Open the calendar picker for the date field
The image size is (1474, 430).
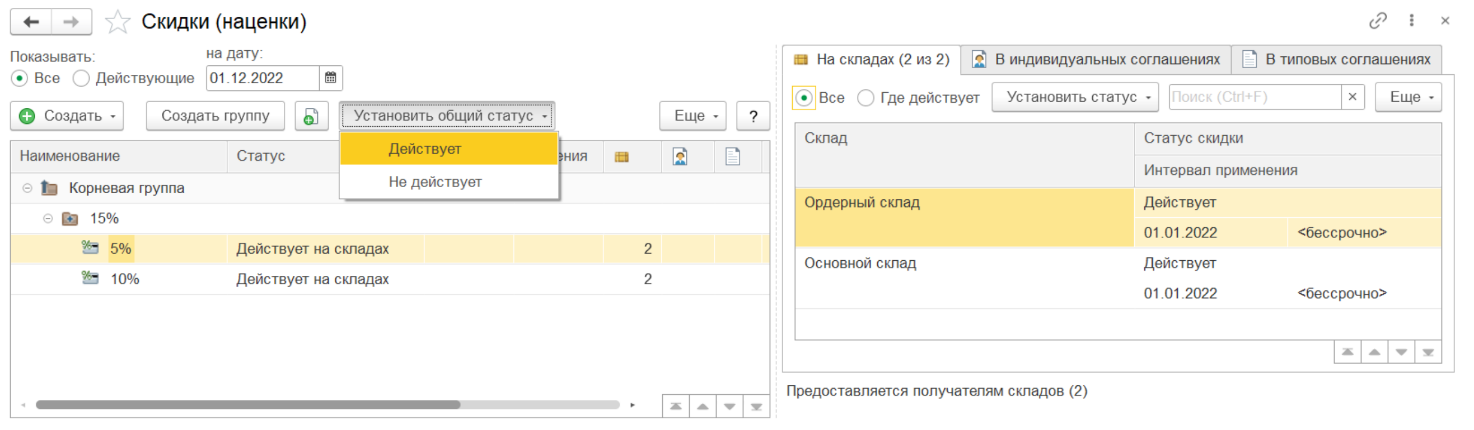pyautogui.click(x=331, y=77)
